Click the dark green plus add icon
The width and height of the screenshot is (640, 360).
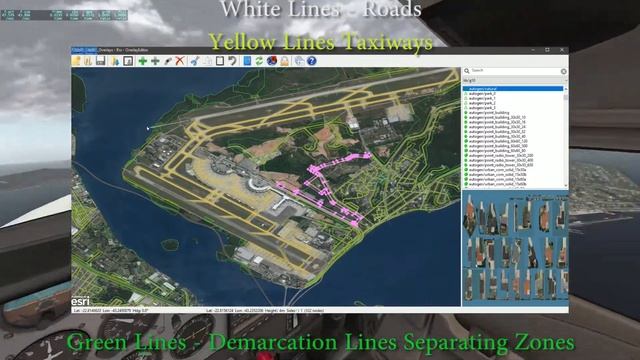pos(155,61)
